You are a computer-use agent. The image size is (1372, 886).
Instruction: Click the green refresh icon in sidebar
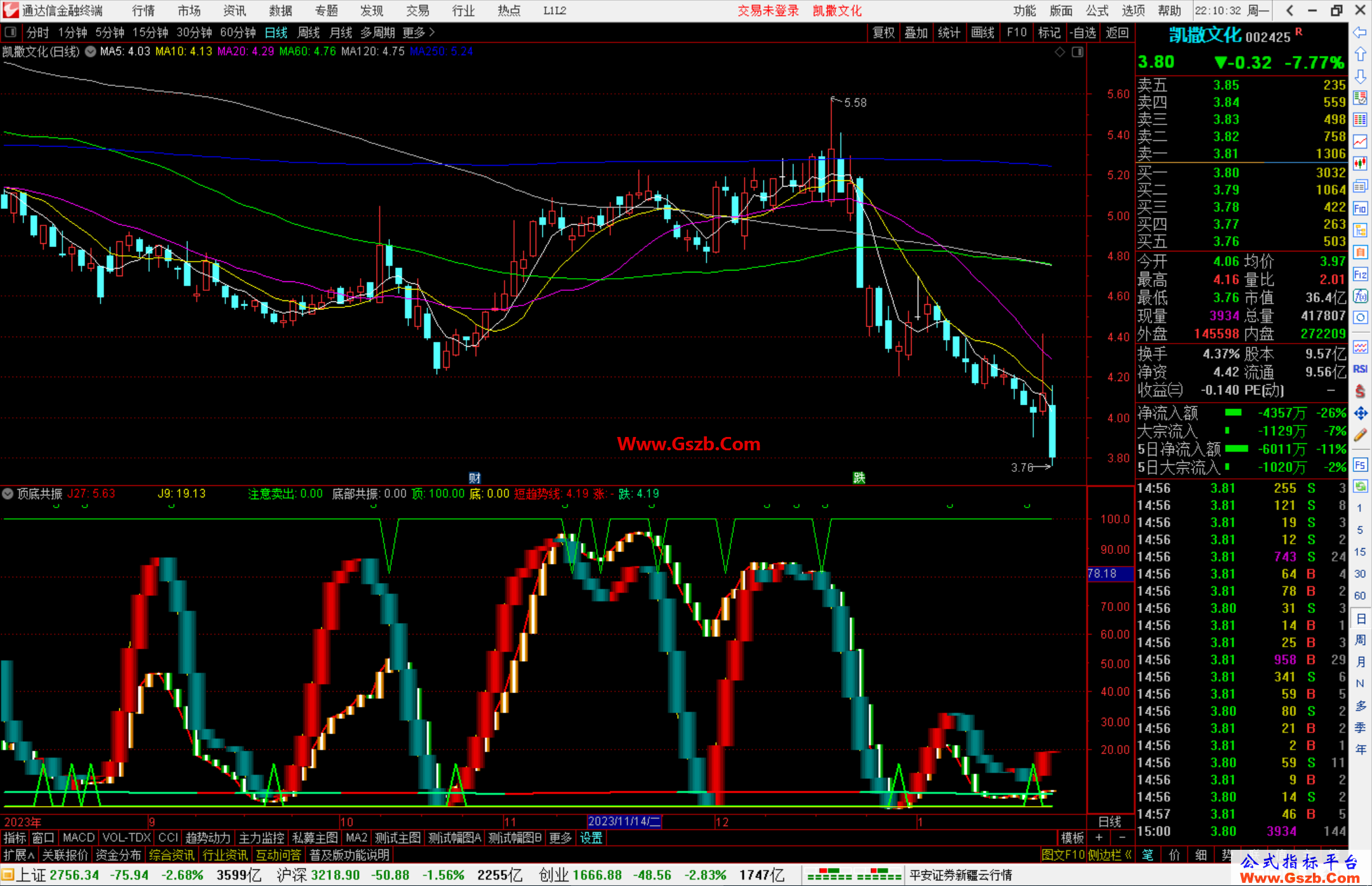point(1360,487)
